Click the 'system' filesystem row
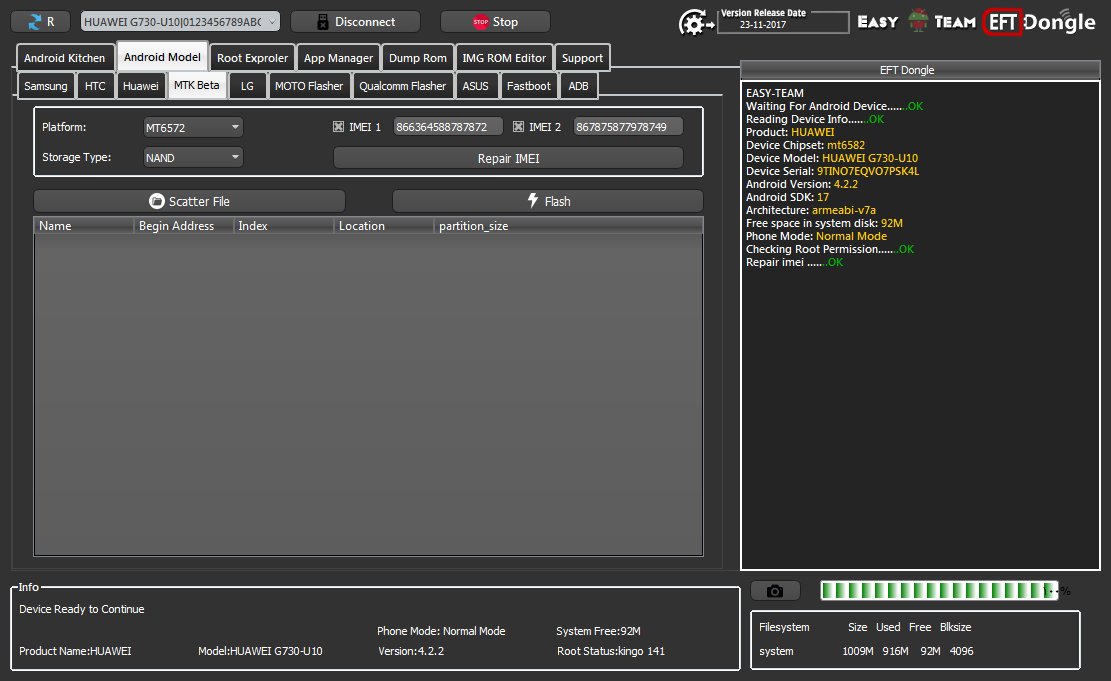 866,651
